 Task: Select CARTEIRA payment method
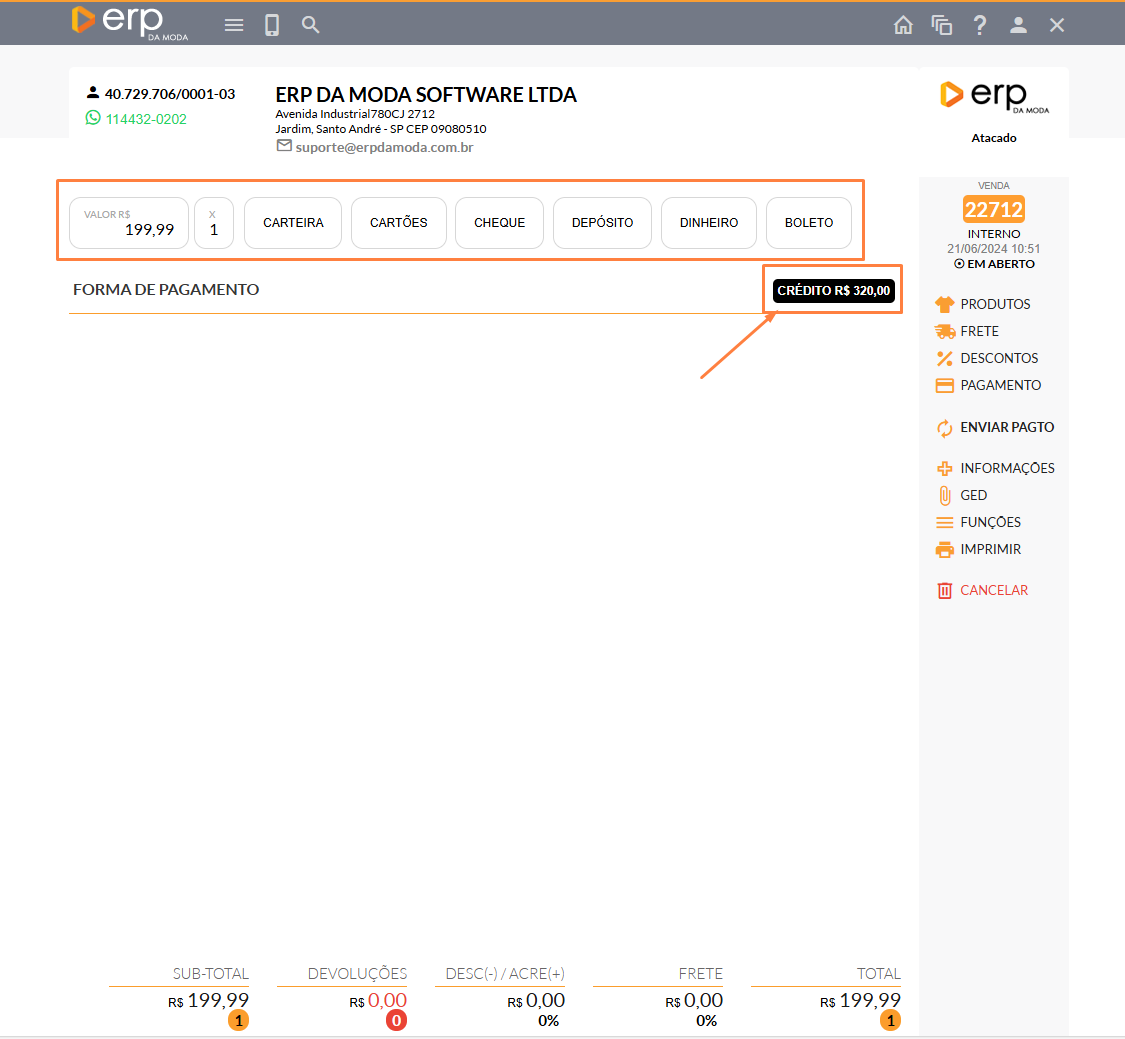pyautogui.click(x=293, y=223)
